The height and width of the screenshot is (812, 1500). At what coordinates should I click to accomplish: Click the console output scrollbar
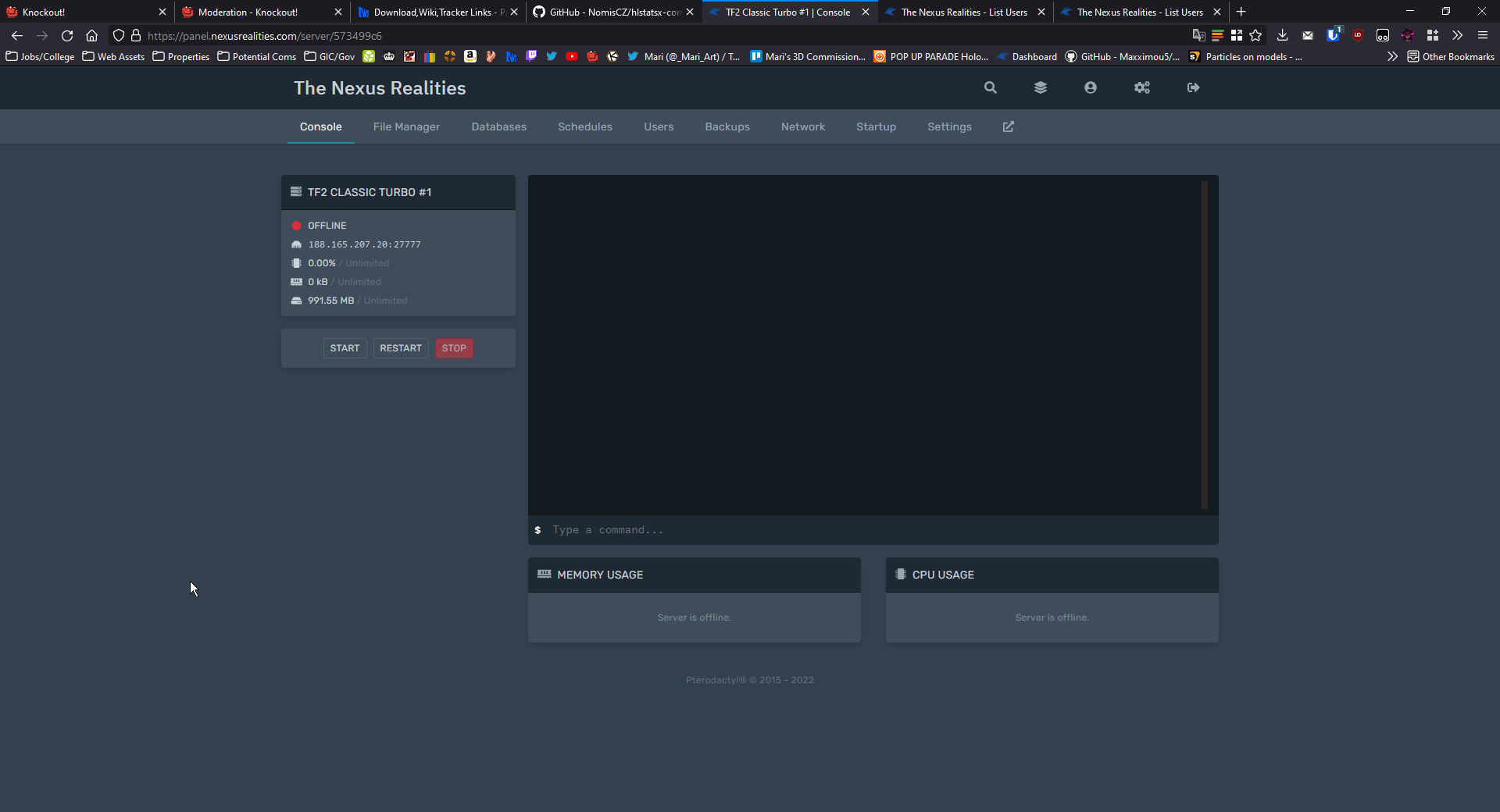(x=1205, y=345)
